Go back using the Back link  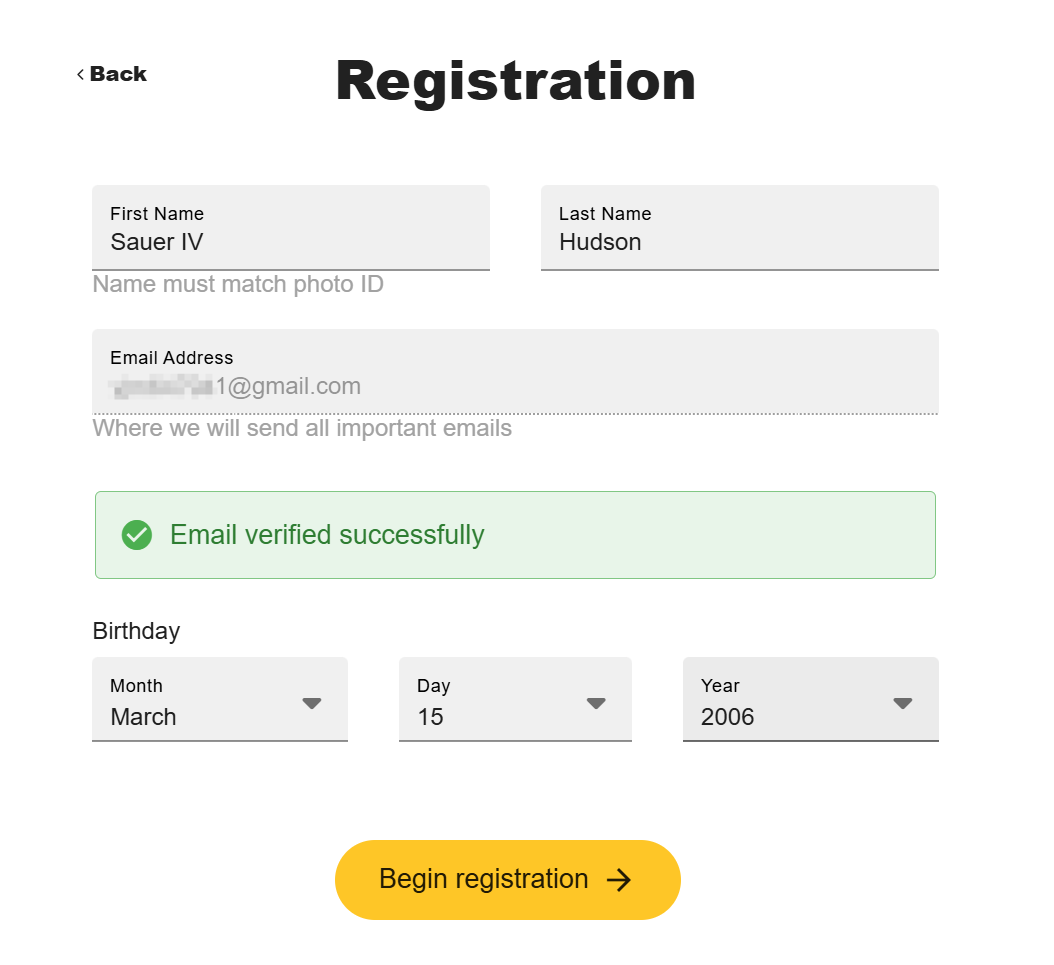[117, 74]
